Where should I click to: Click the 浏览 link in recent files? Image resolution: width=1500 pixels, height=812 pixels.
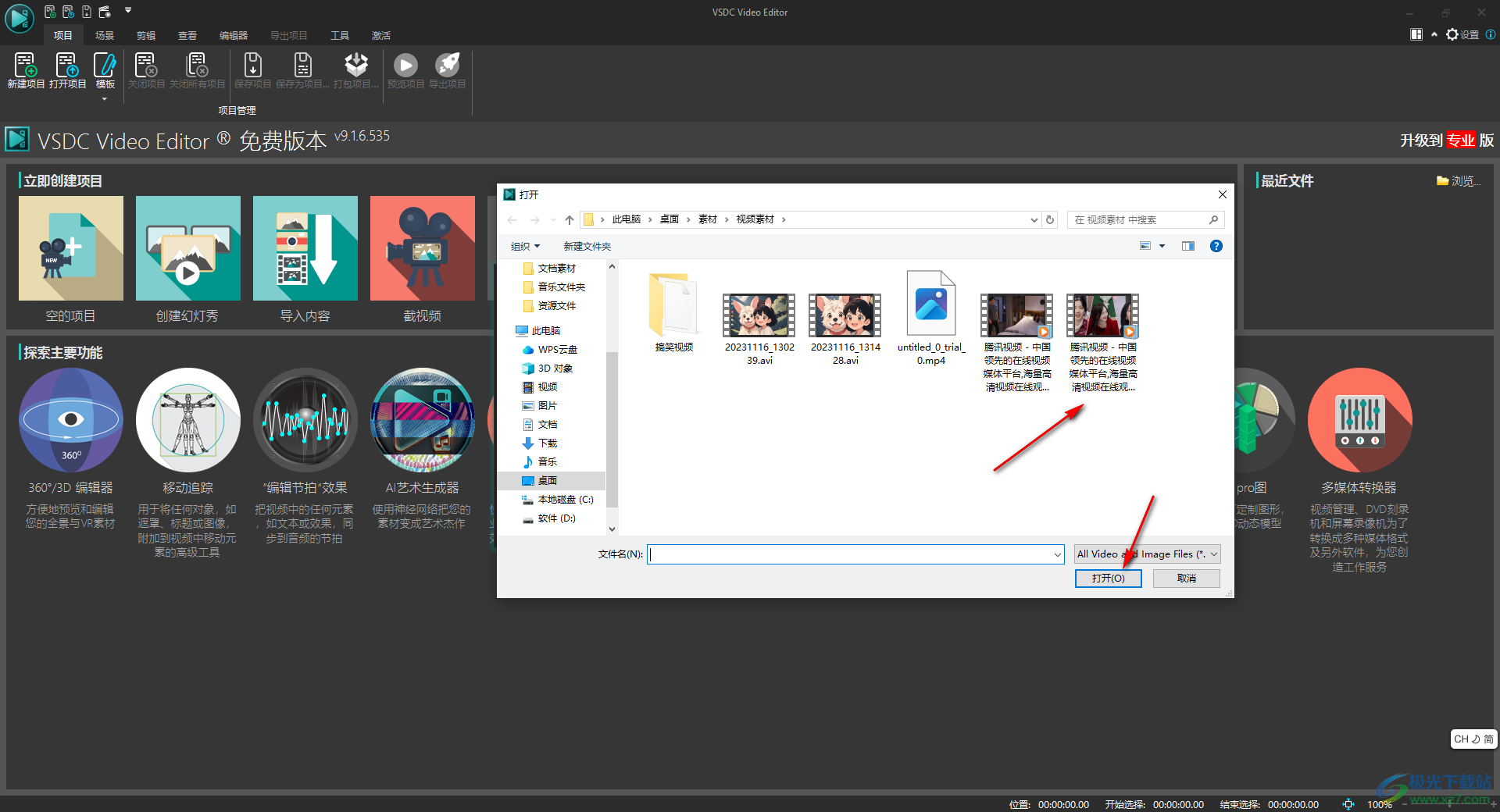(x=1459, y=181)
